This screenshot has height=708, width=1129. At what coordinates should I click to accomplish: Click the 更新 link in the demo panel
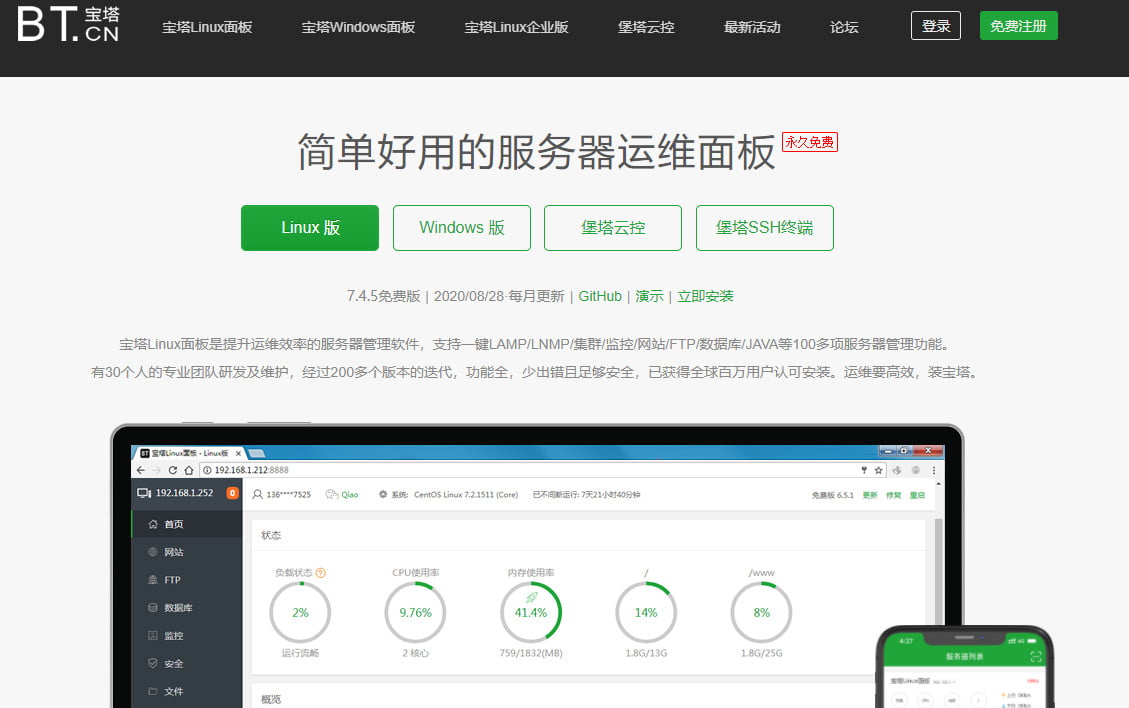[870, 496]
